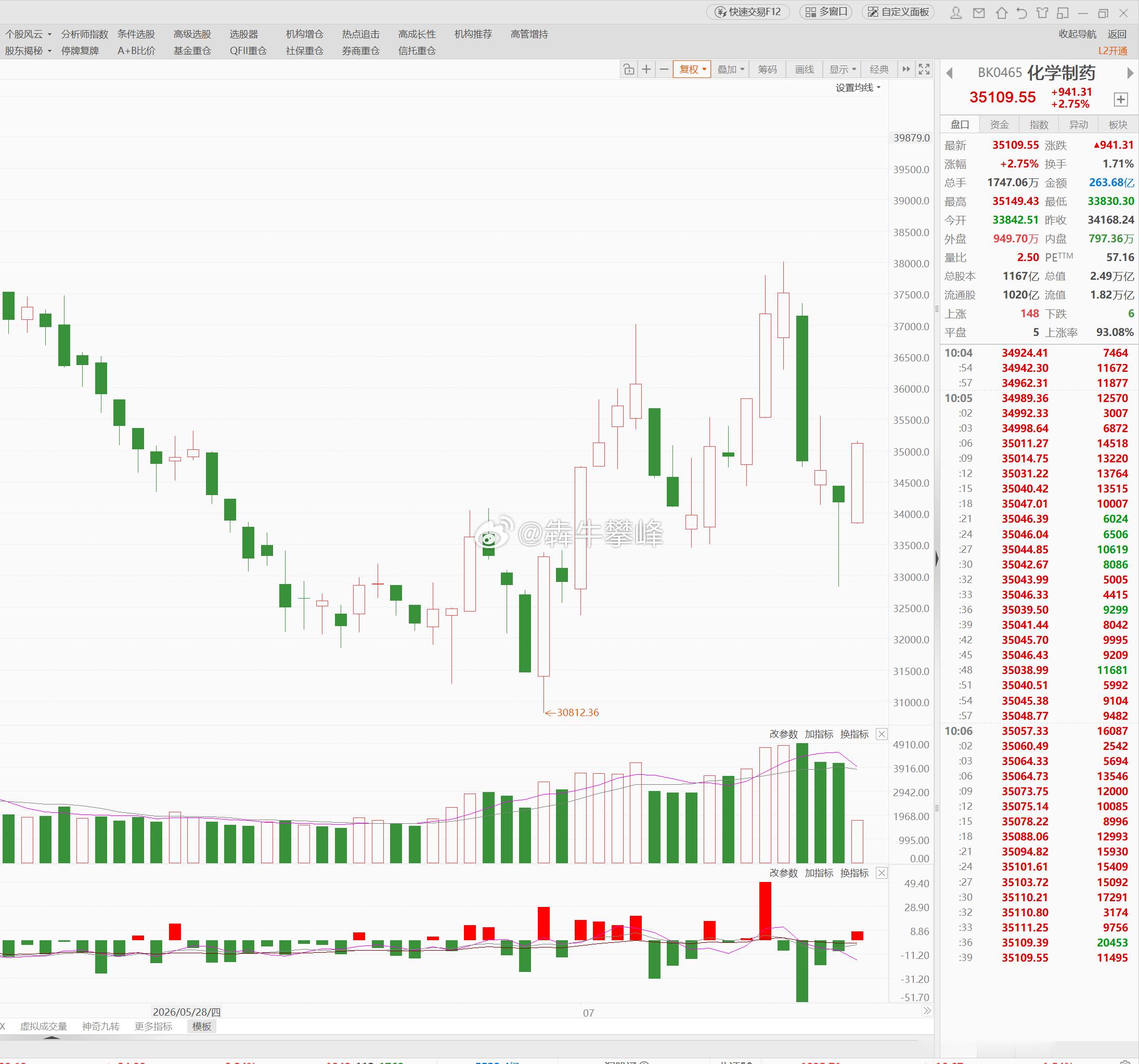
Task: Toggle the 筹码 chip distribution view
Action: tap(768, 69)
